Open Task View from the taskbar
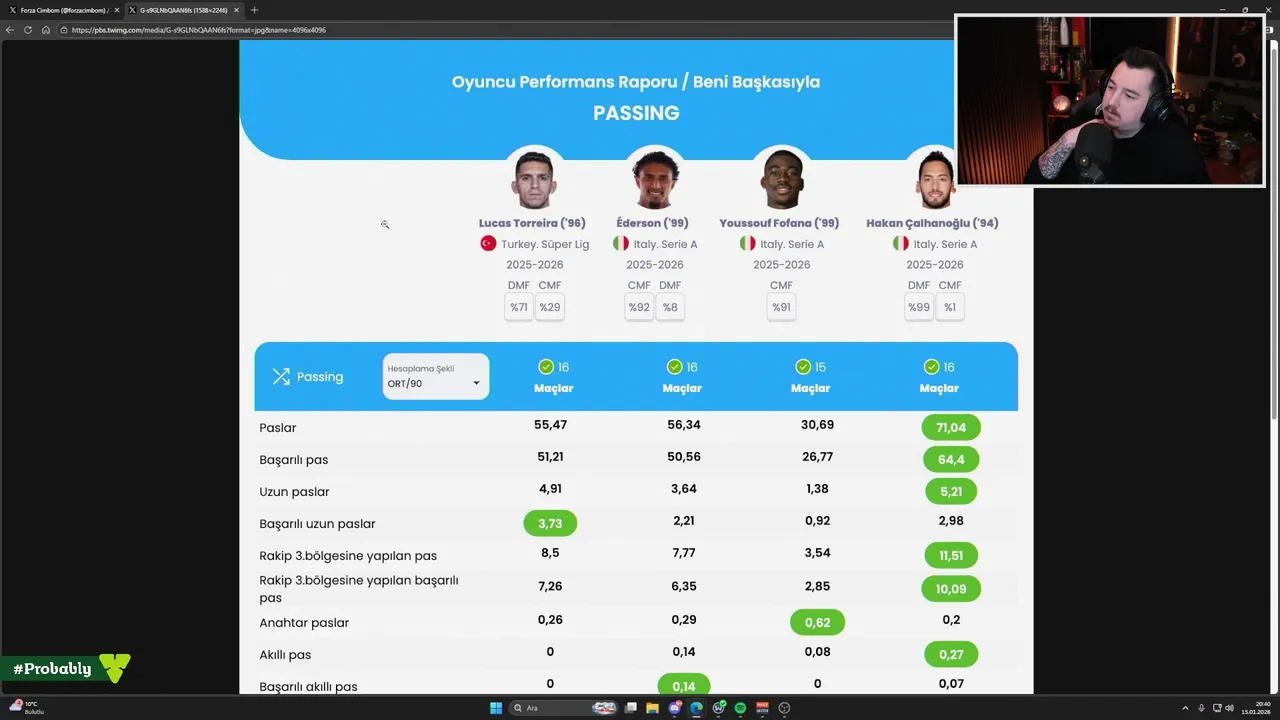The width and height of the screenshot is (1280, 720). click(x=631, y=708)
